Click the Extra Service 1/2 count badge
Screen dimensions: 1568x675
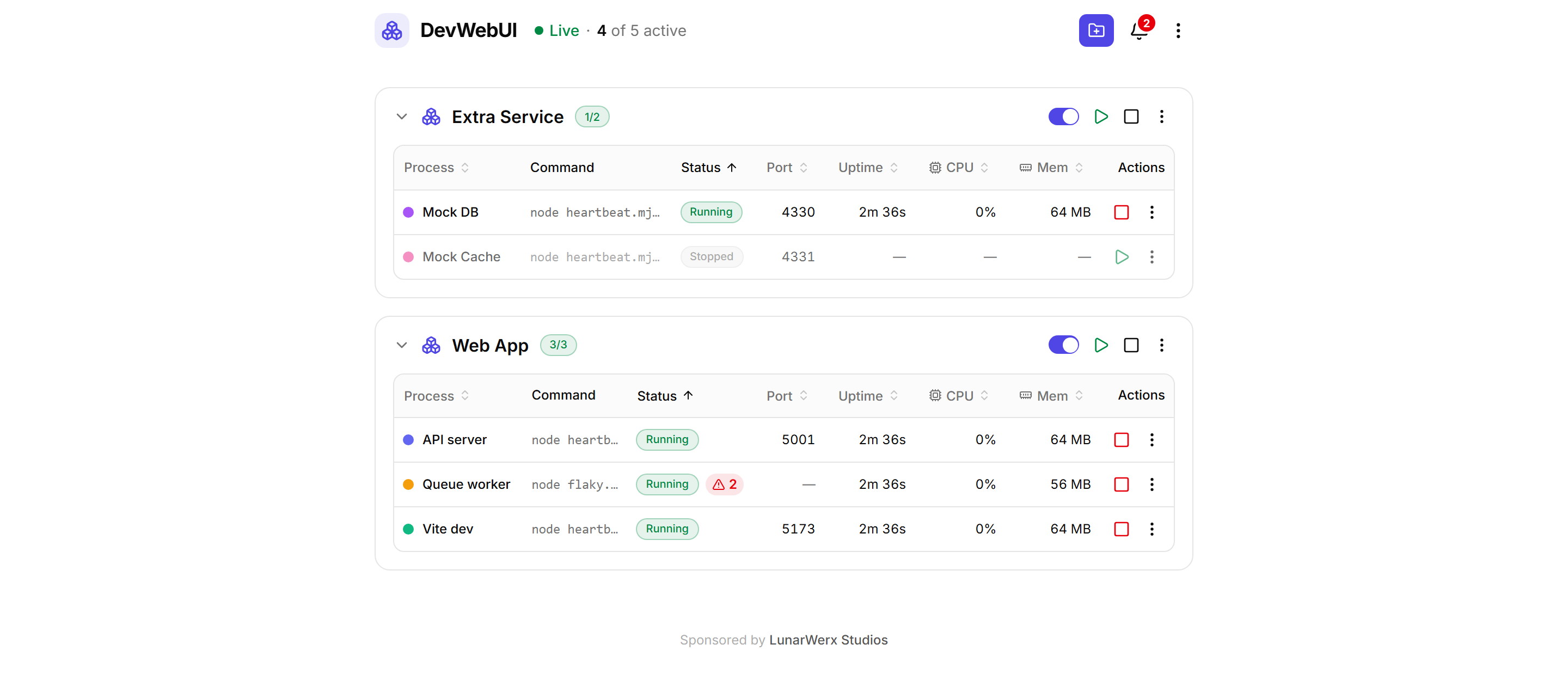(592, 117)
